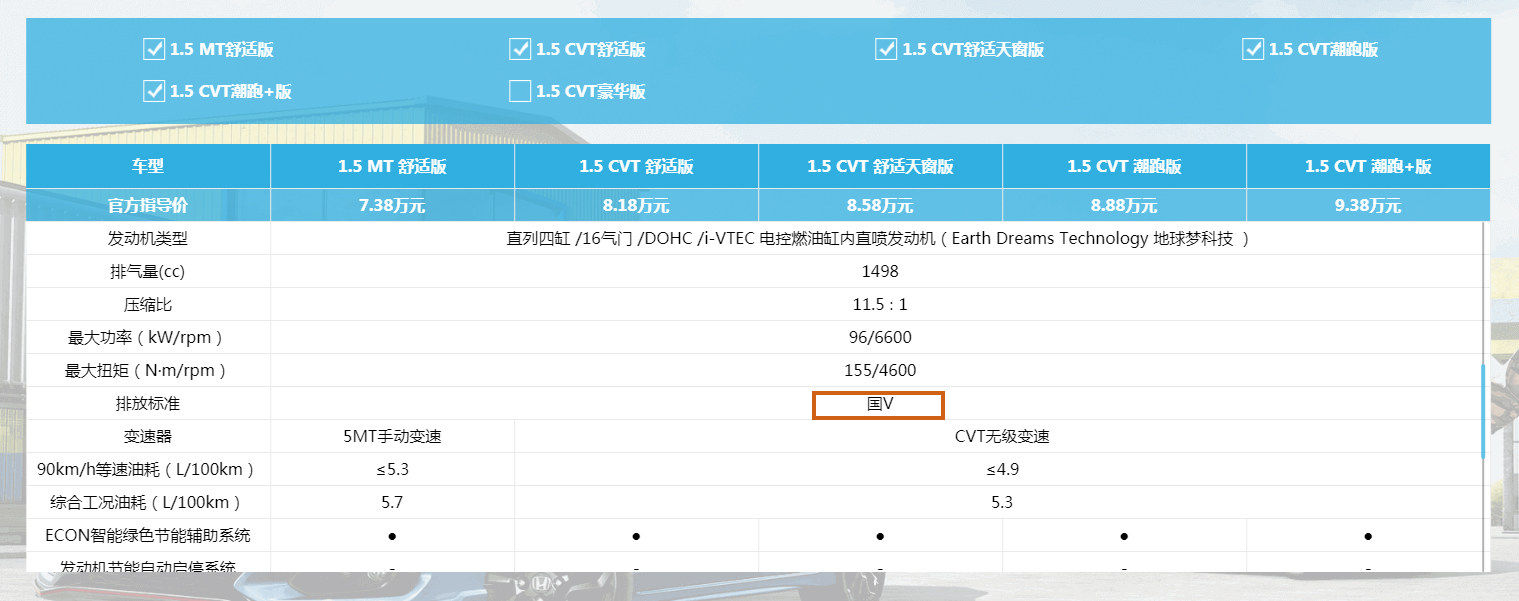Click ECON row dot under 1.5 CVT 潮跑+版
The height and width of the screenshot is (601, 1519).
[1367, 536]
